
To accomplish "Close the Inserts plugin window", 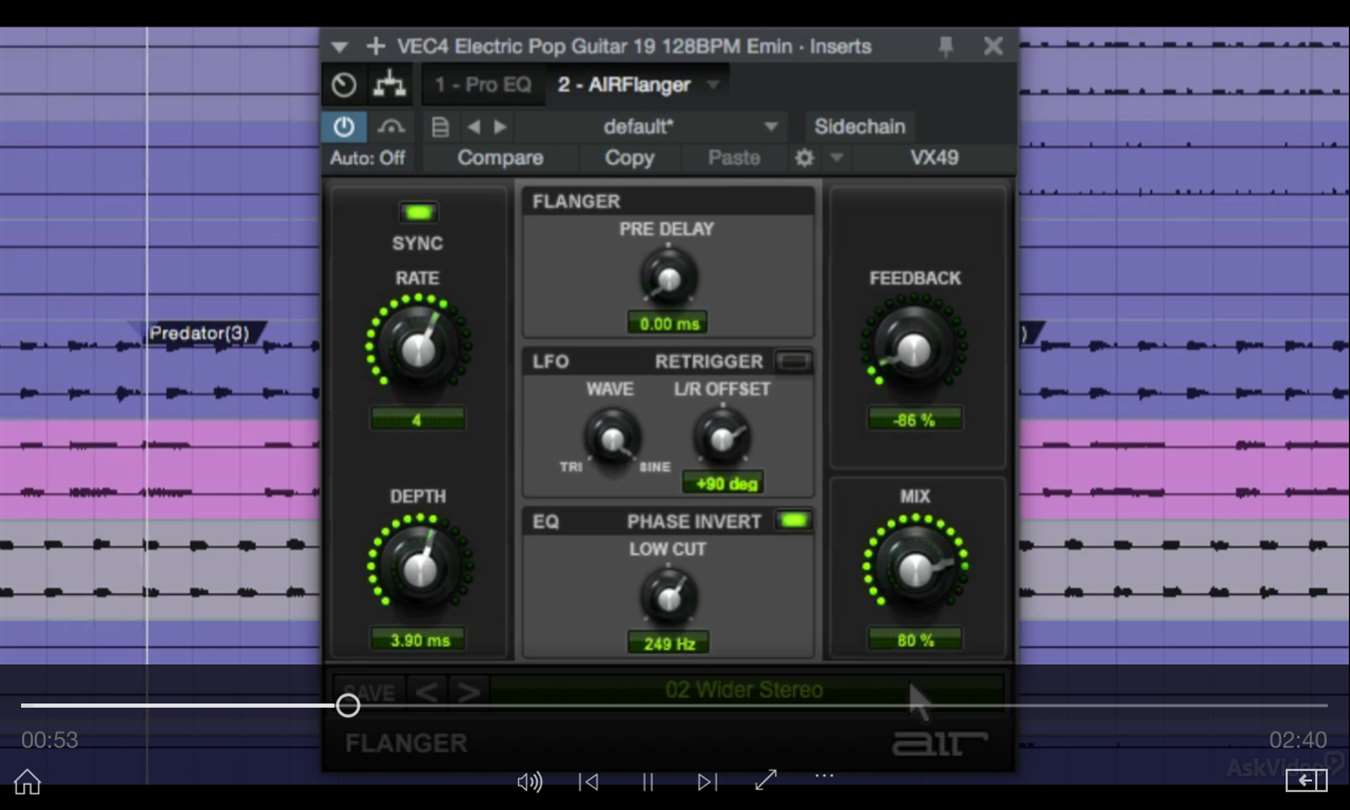I will coord(993,46).
